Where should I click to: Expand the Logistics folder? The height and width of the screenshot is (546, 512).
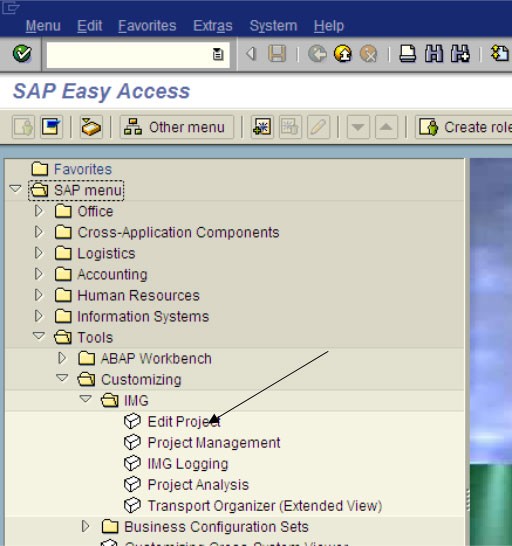[x=38, y=253]
